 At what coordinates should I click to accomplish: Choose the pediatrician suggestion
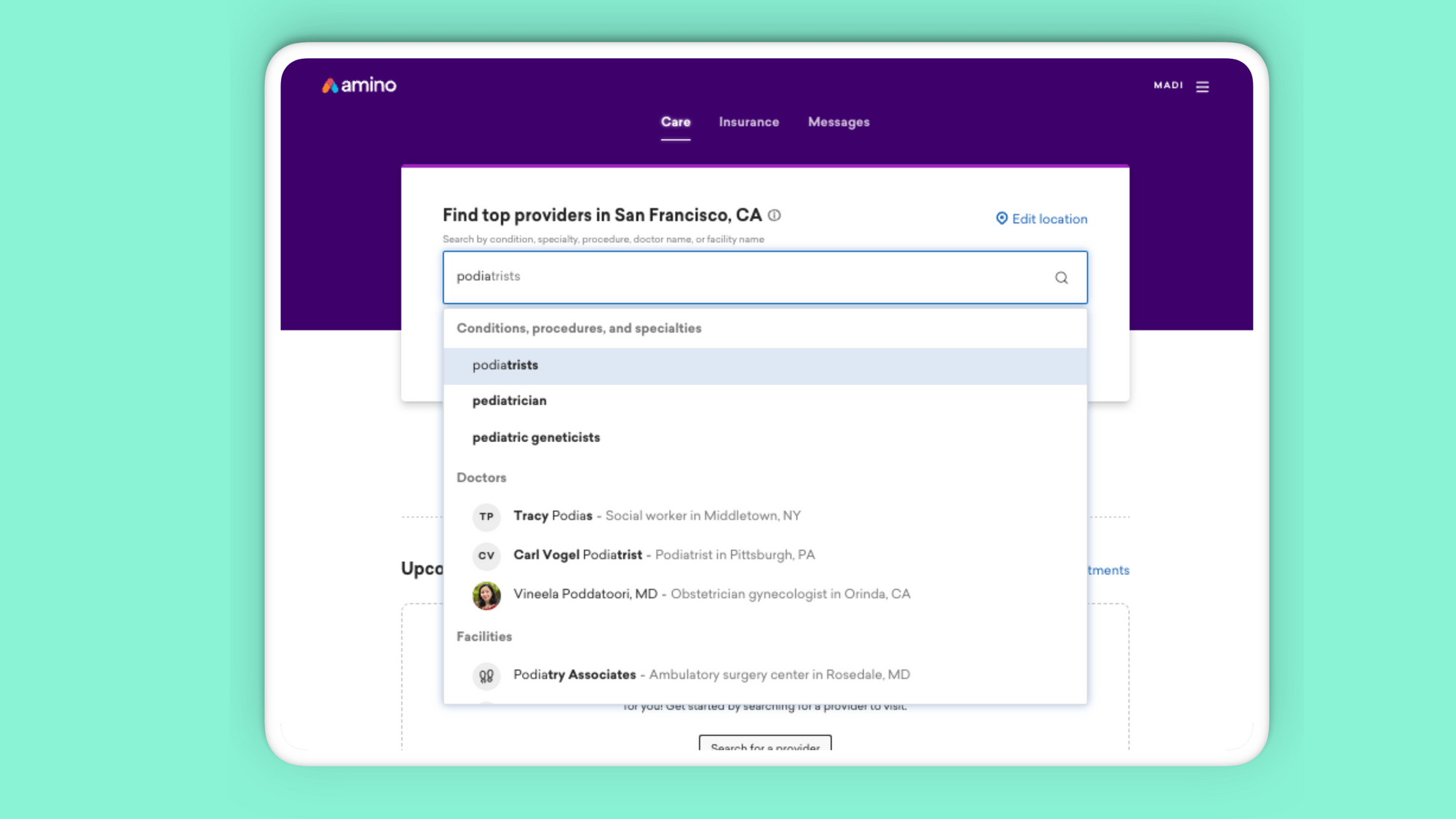[510, 401]
